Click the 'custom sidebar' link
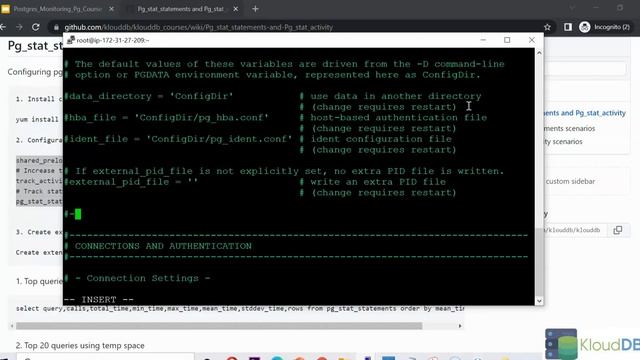640x360 pixels. [570, 181]
